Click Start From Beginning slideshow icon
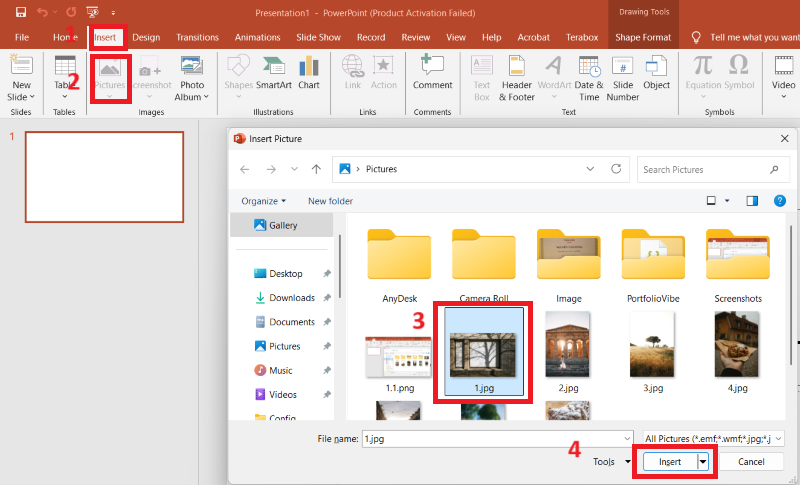This screenshot has width=800, height=485. (x=92, y=12)
